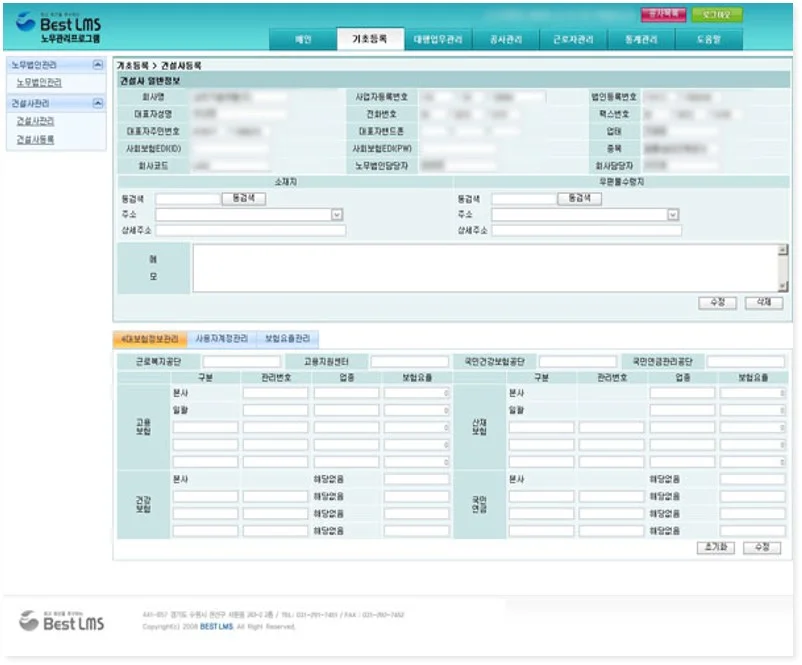This screenshot has width=802, height=665.
Task: Open the 소재지 address dropdown
Action: coord(337,215)
